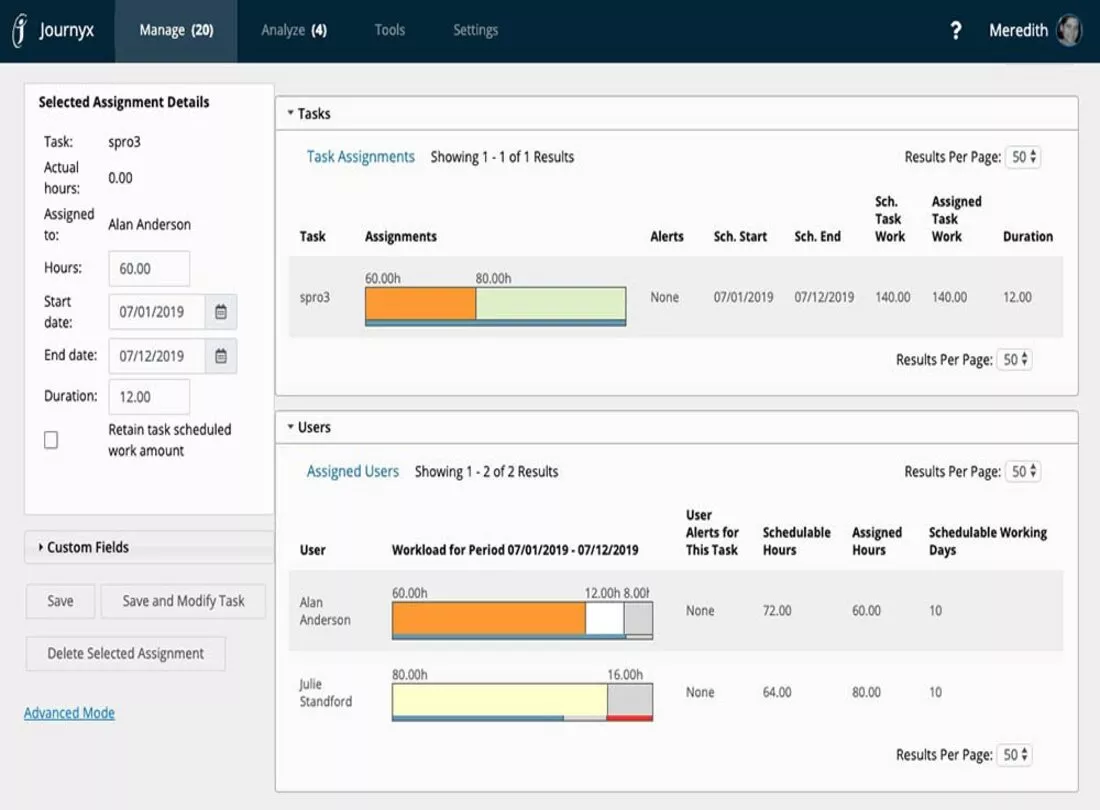The image size is (1100, 810).
Task: Select the orange 60.00h assignment bar for spro3
Action: pyautogui.click(x=420, y=304)
